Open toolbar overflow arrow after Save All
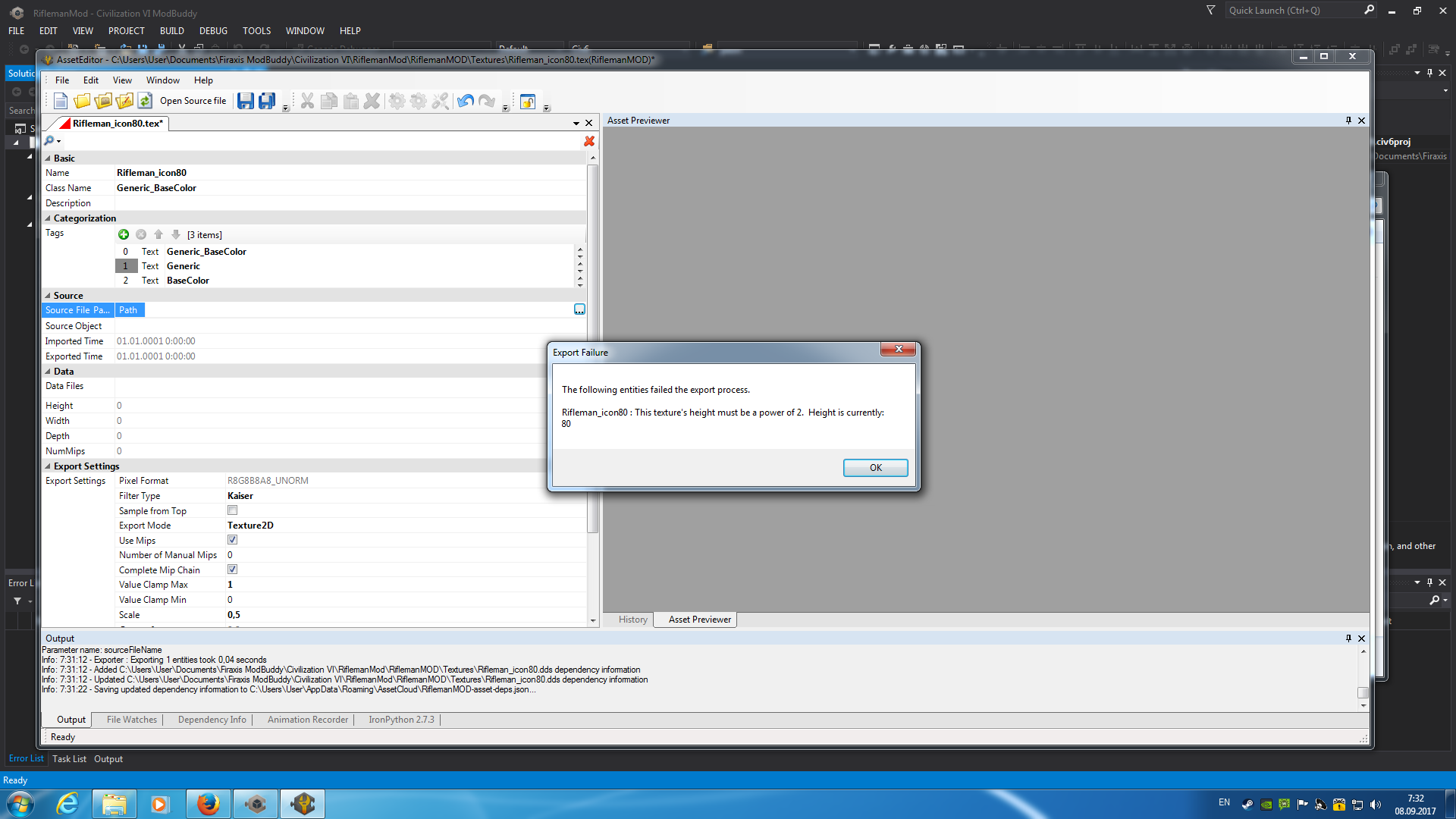1456x819 pixels. [285, 108]
